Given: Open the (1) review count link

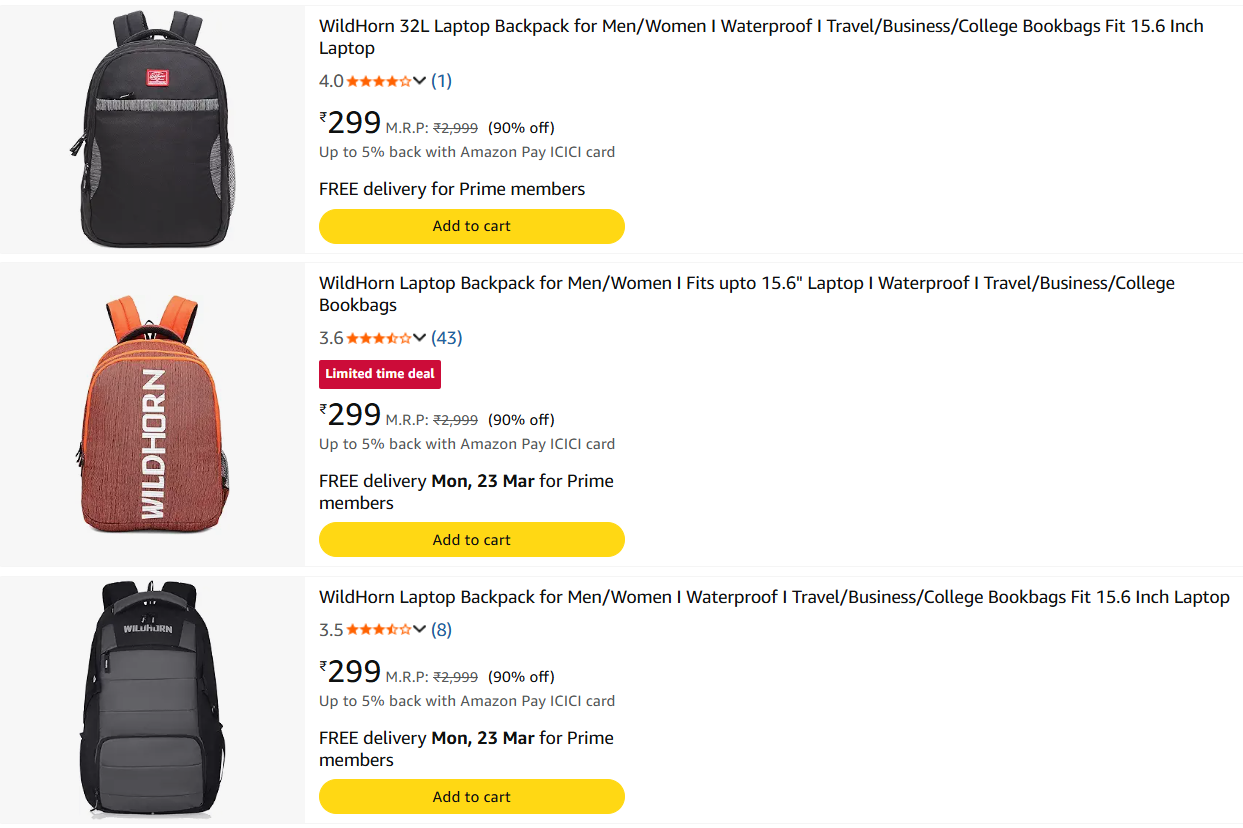Looking at the screenshot, I should 442,81.
